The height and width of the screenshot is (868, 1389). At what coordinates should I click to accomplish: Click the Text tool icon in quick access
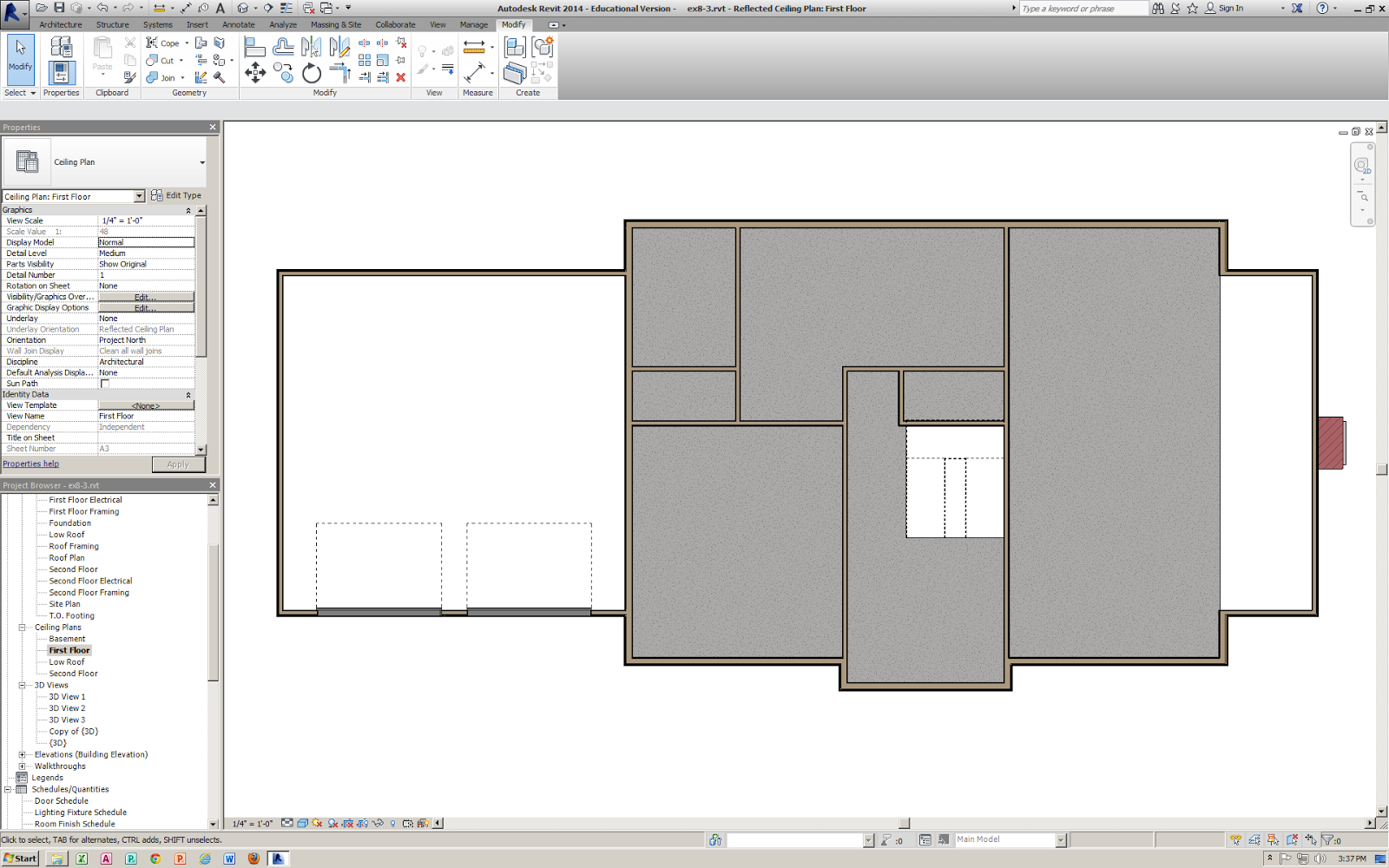[221, 8]
